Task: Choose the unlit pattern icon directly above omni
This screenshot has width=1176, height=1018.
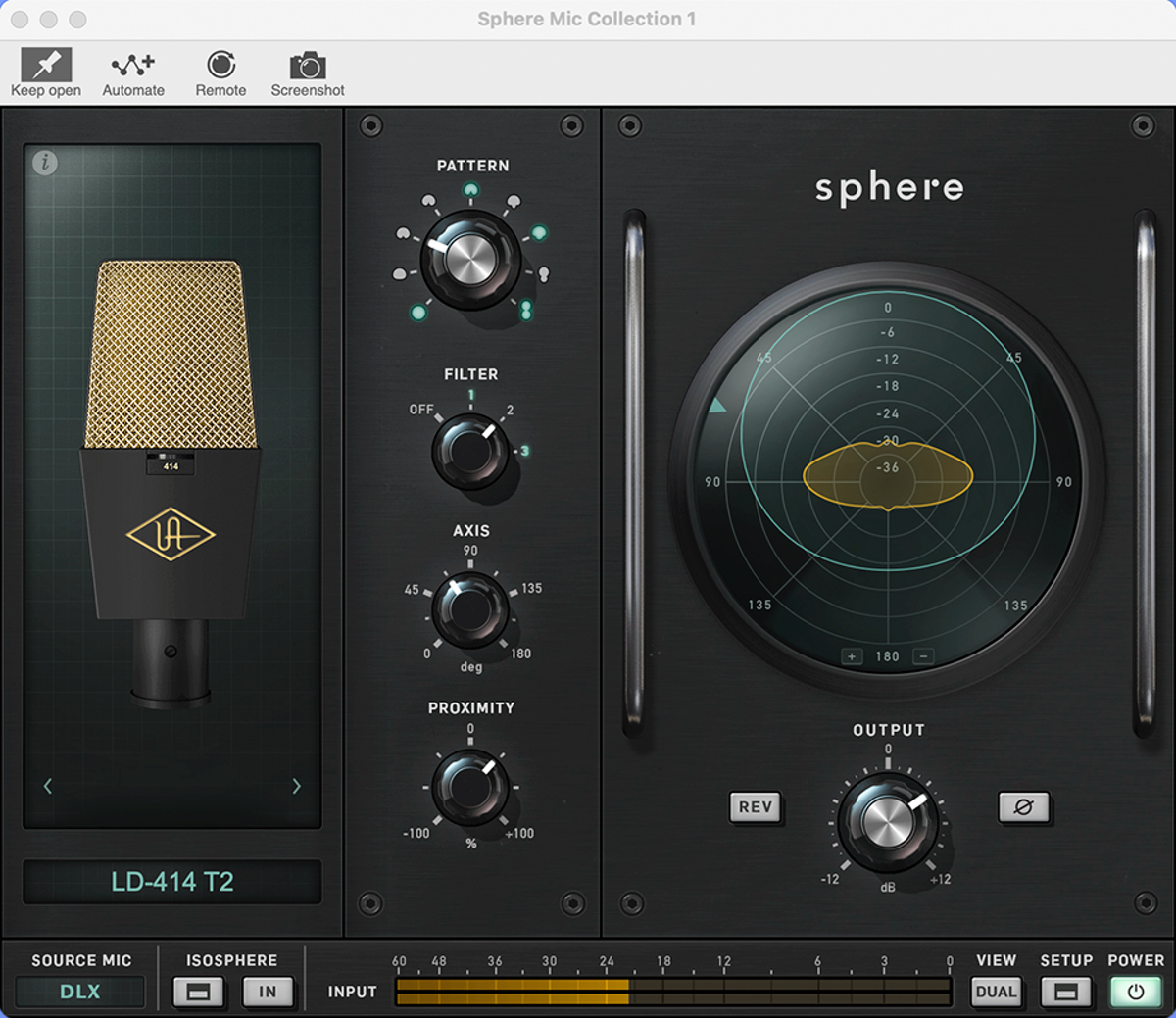Action: click(399, 274)
